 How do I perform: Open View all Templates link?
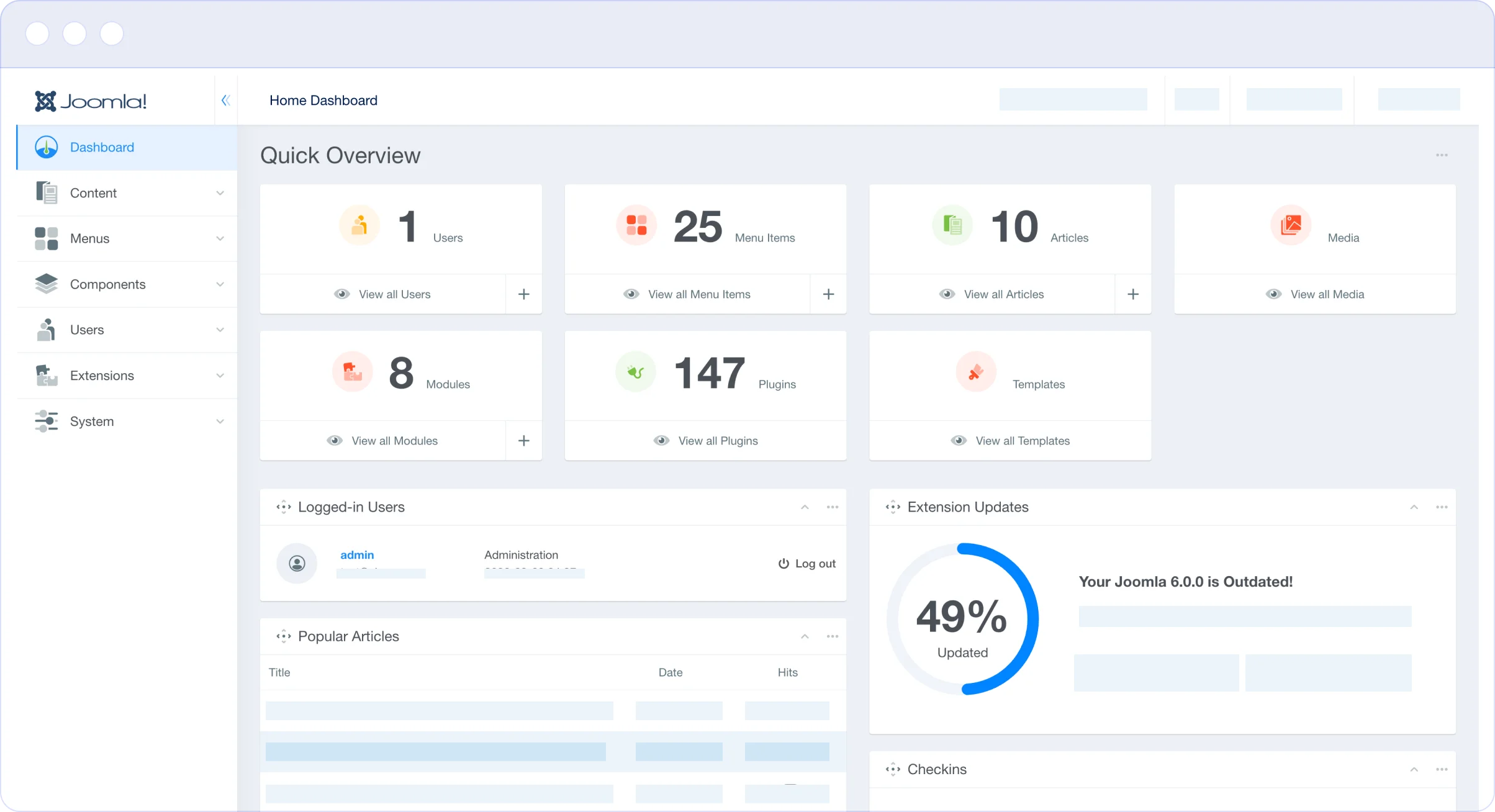coord(1022,441)
